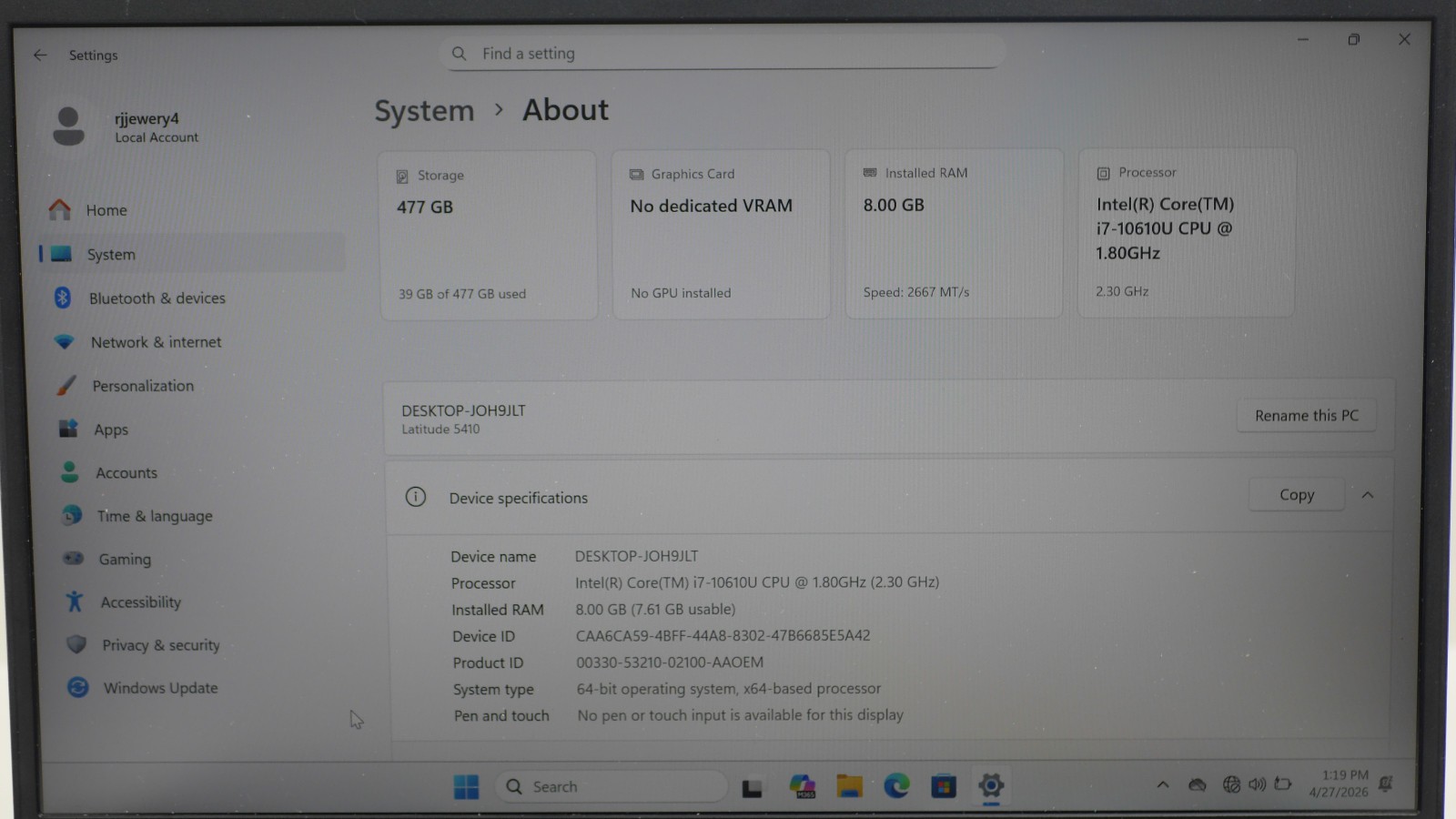Viewport: 1456px width, 819px height.
Task: Click the Product ID 00330-53210-02100-AAOEM
Action: click(x=670, y=662)
